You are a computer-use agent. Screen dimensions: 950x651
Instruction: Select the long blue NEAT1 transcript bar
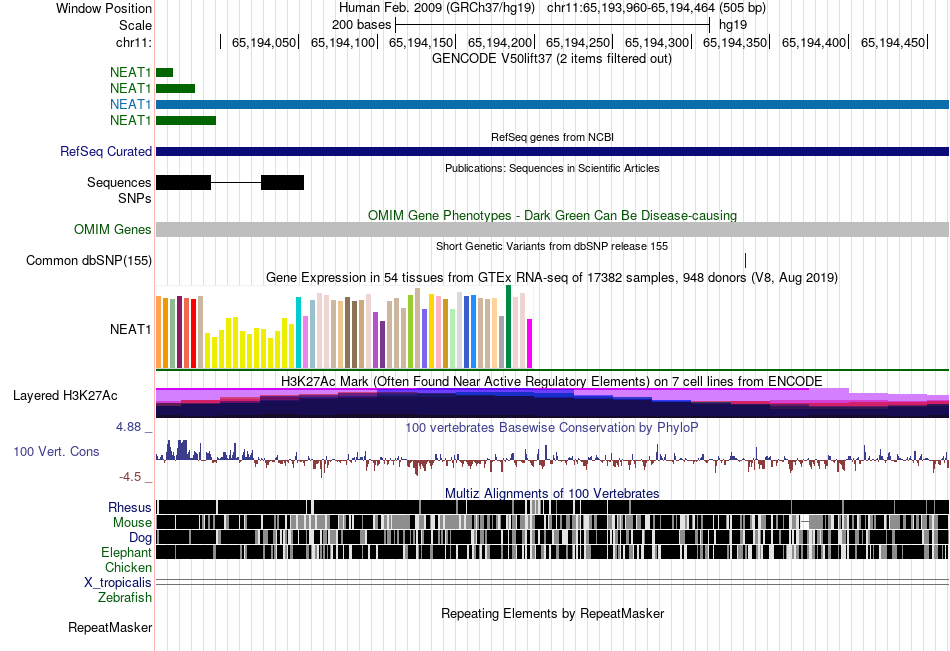[553, 104]
